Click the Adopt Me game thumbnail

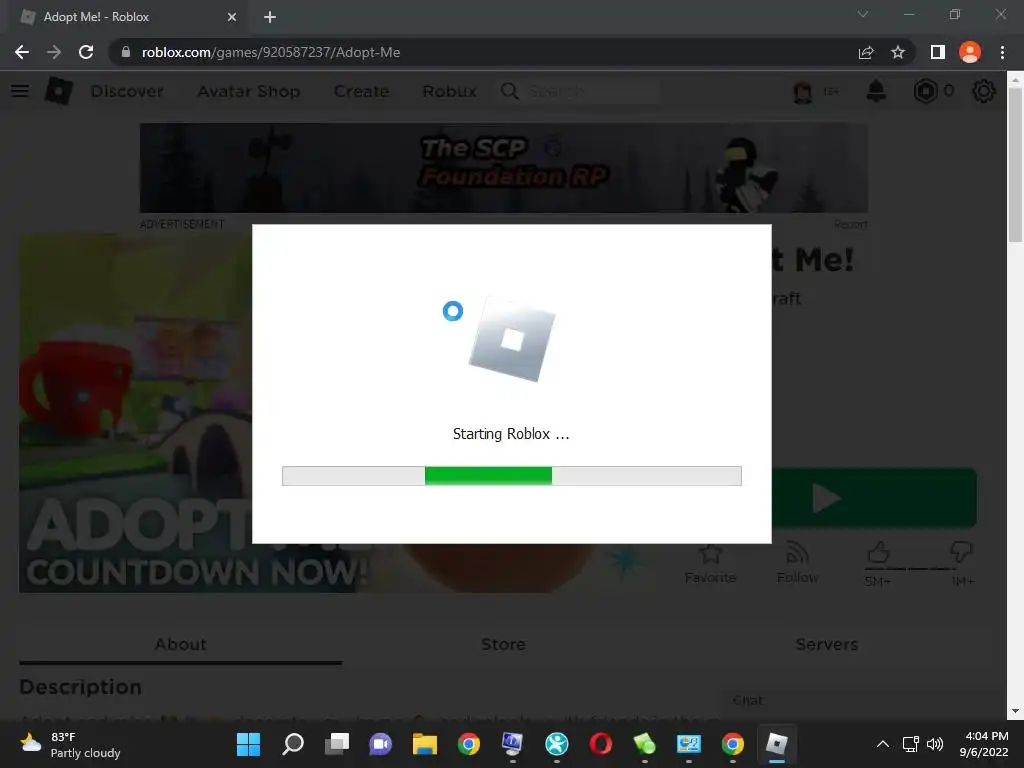(x=136, y=413)
